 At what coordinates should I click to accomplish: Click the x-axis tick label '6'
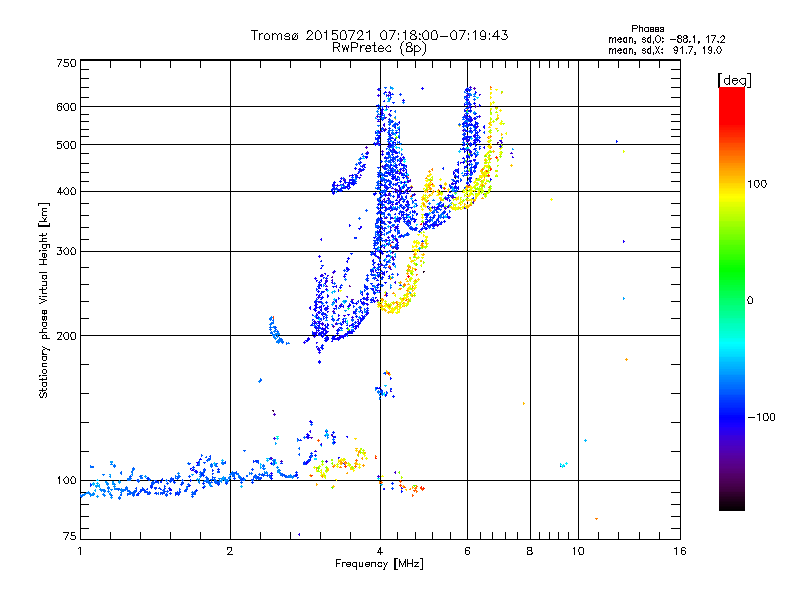[467, 552]
